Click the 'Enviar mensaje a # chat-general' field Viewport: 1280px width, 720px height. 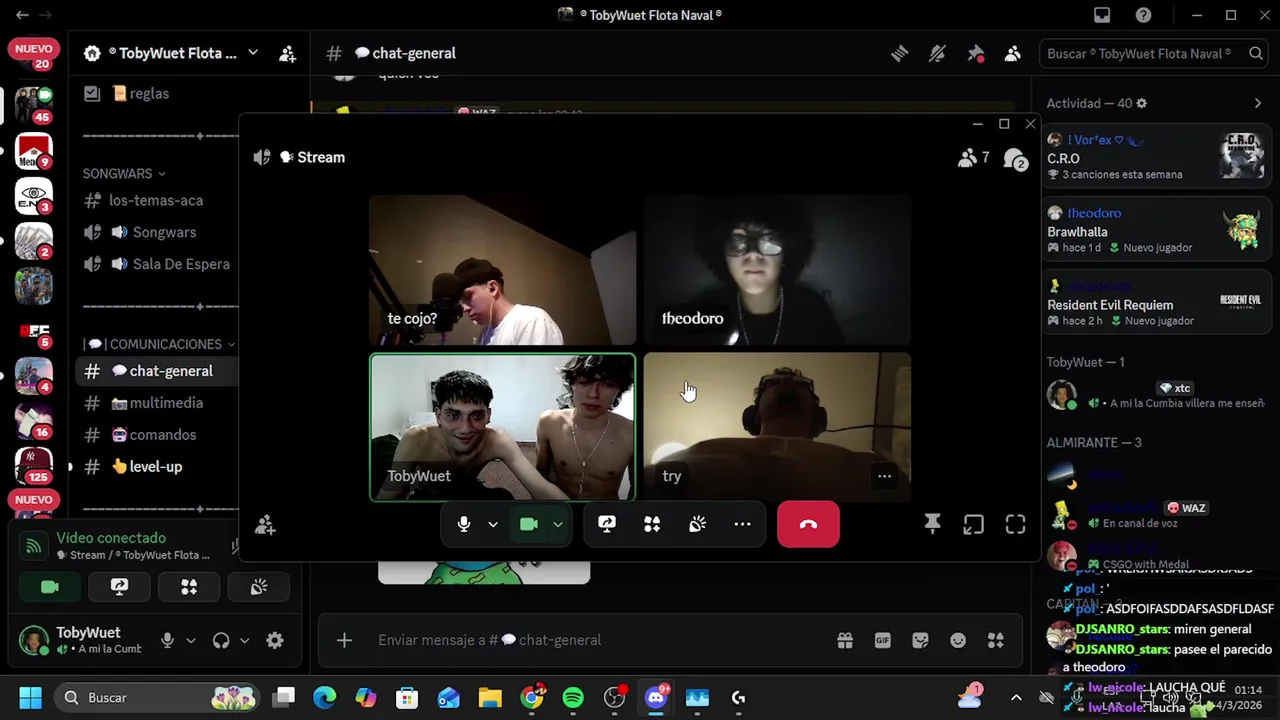coord(600,640)
